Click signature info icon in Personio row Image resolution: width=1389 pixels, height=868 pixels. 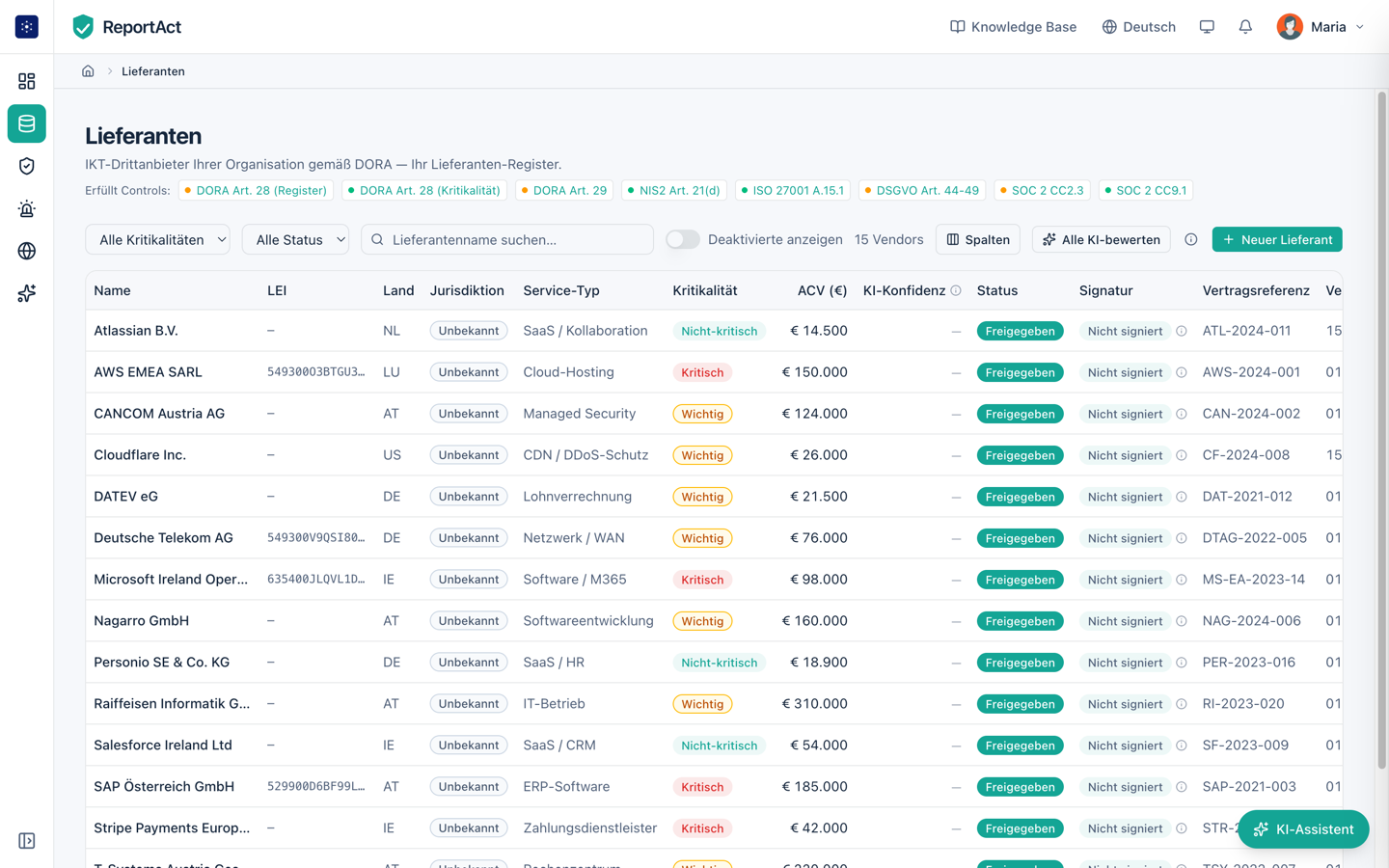pyautogui.click(x=1182, y=663)
